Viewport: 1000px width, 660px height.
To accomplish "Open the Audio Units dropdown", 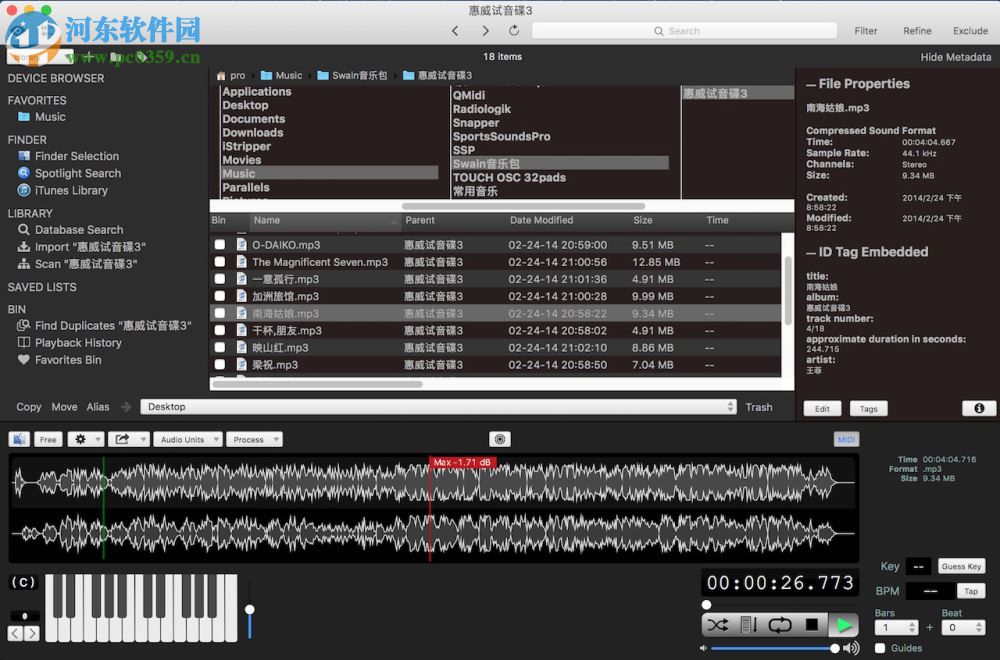I will tap(186, 439).
